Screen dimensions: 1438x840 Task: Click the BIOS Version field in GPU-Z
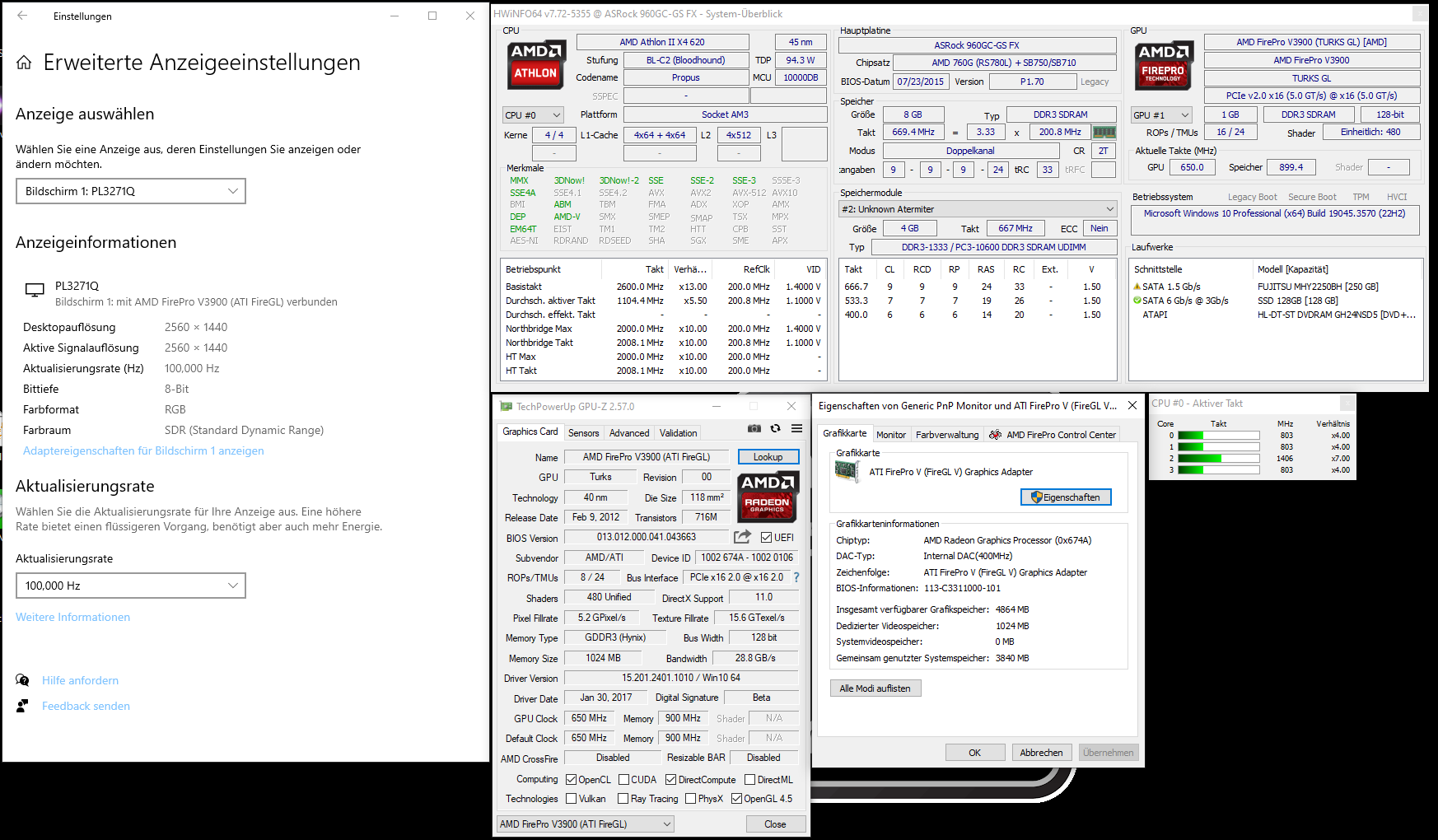(x=647, y=537)
